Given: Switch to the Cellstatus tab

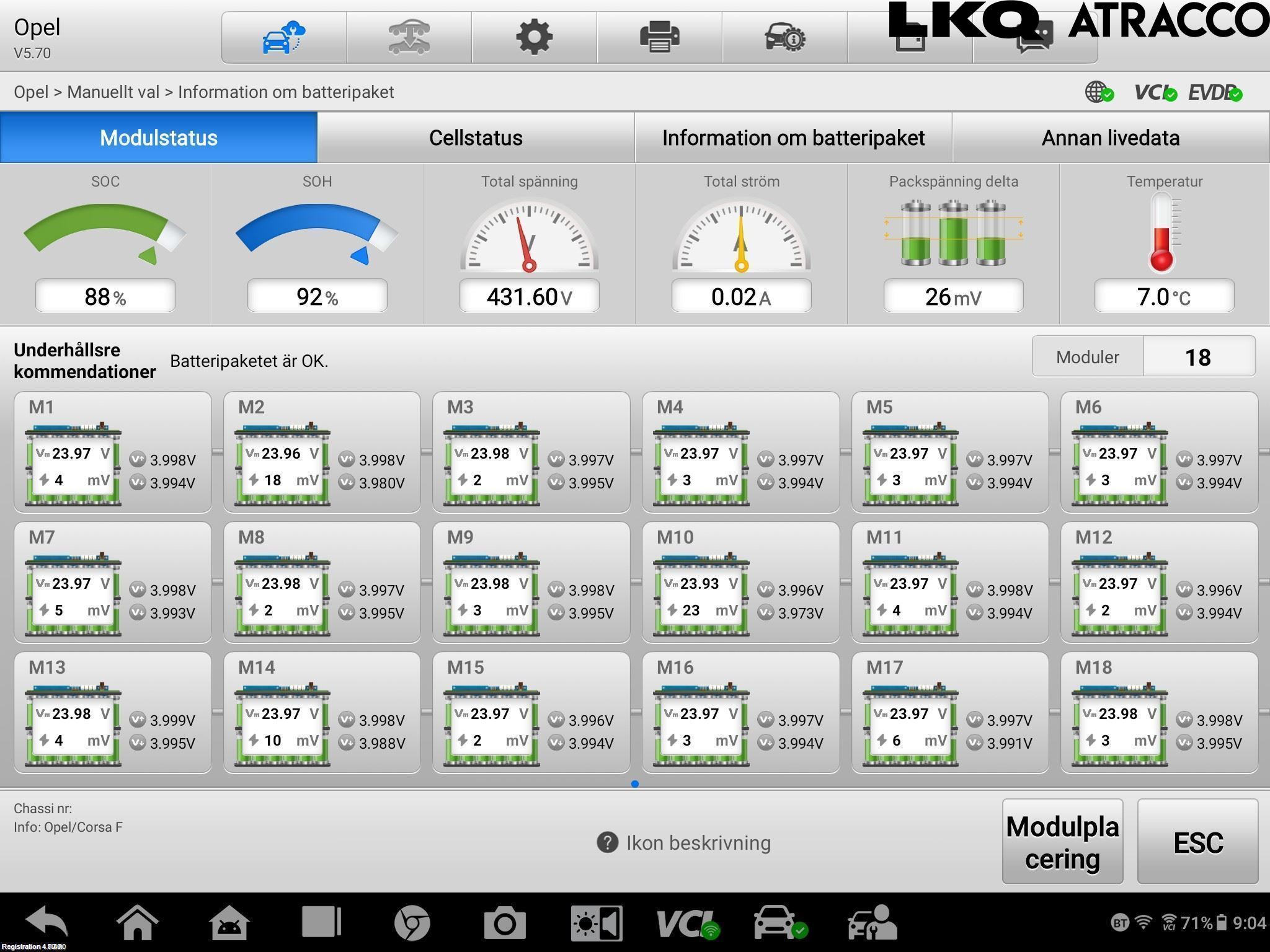Looking at the screenshot, I should 476,138.
